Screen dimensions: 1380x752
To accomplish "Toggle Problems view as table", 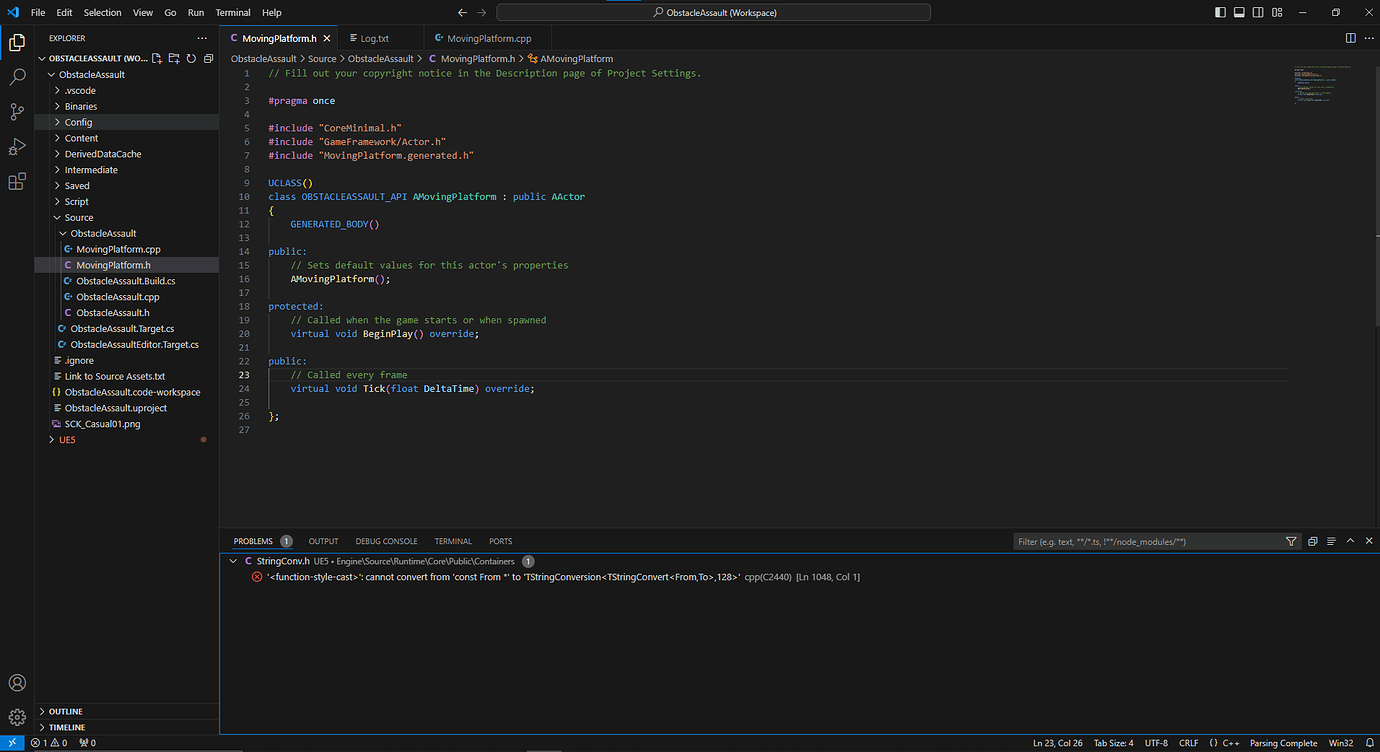I will [x=1331, y=541].
